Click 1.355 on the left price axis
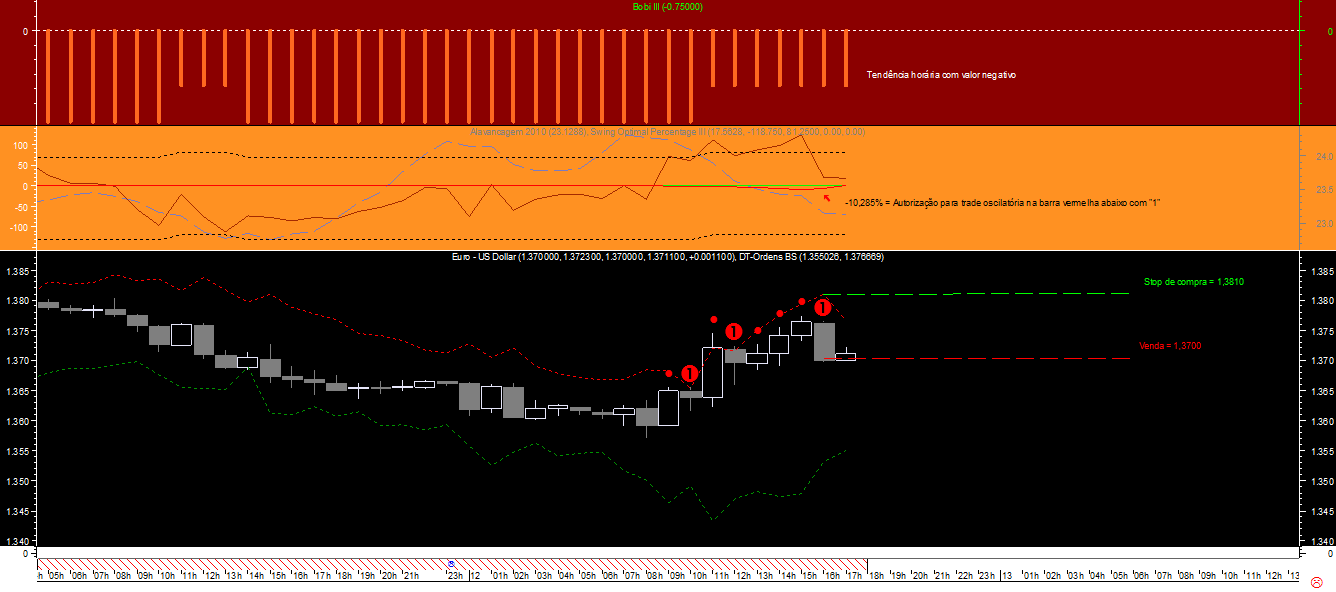1336x592 pixels. pos(18,452)
